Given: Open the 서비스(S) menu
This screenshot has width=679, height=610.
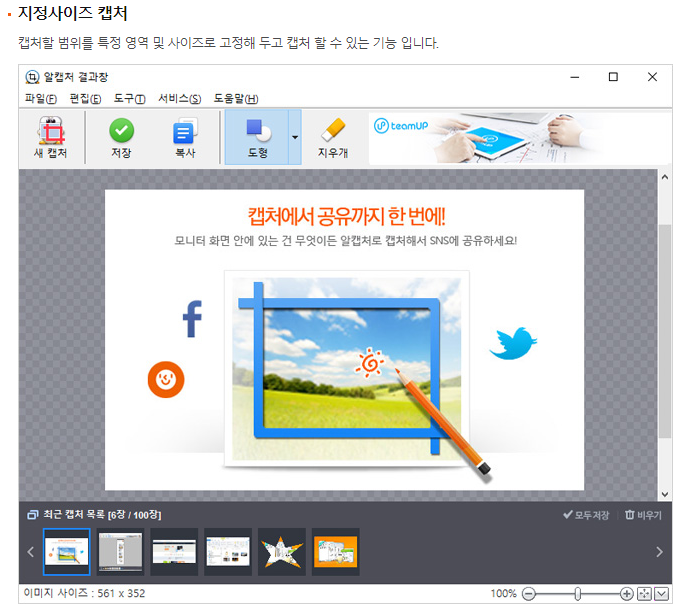Looking at the screenshot, I should [179, 99].
